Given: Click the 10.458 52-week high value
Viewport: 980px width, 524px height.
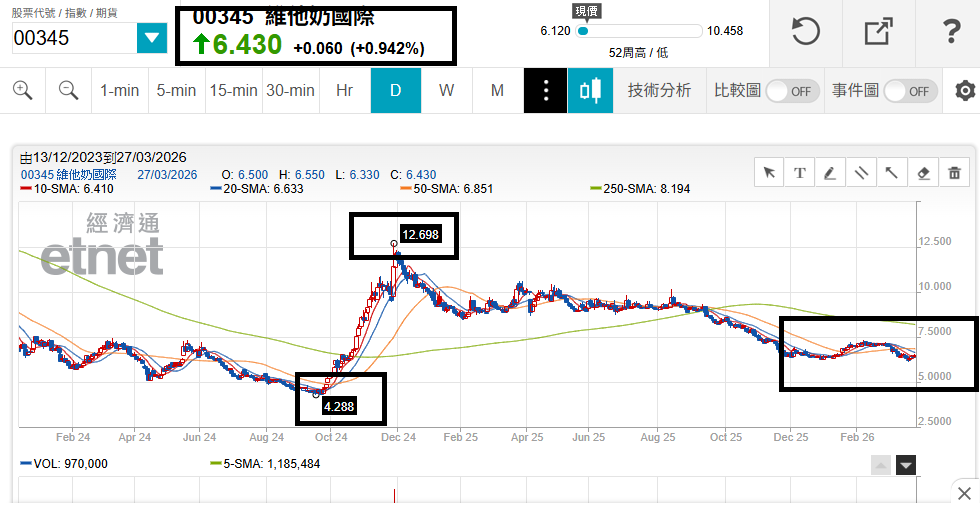Looking at the screenshot, I should click(725, 31).
